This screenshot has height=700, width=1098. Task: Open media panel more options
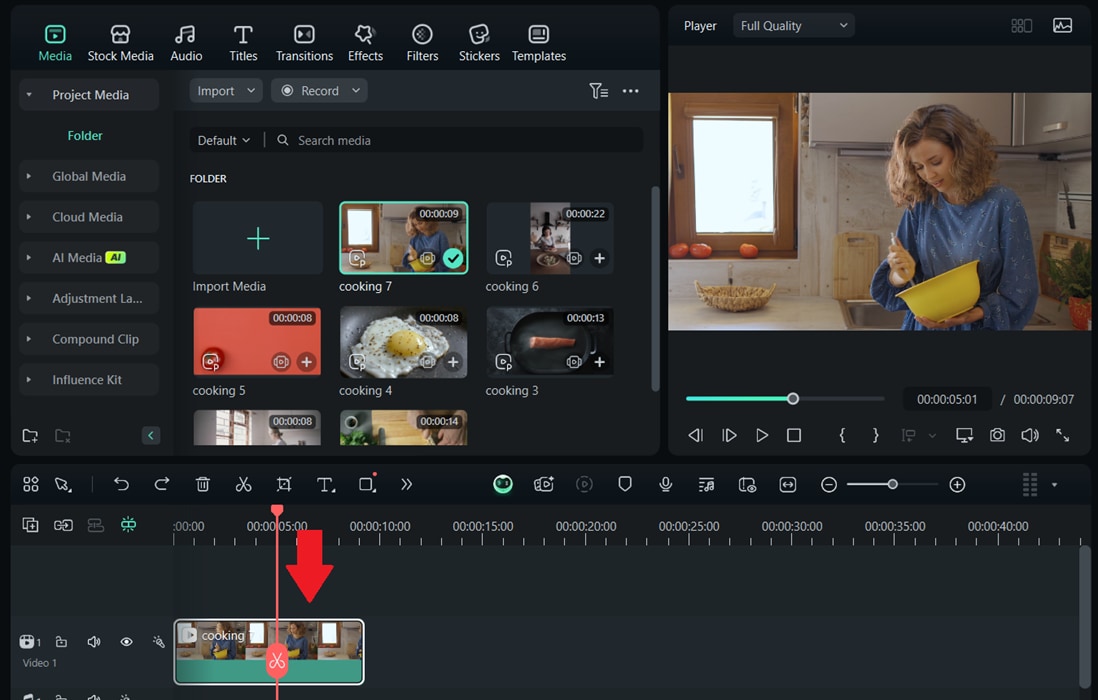click(x=630, y=91)
